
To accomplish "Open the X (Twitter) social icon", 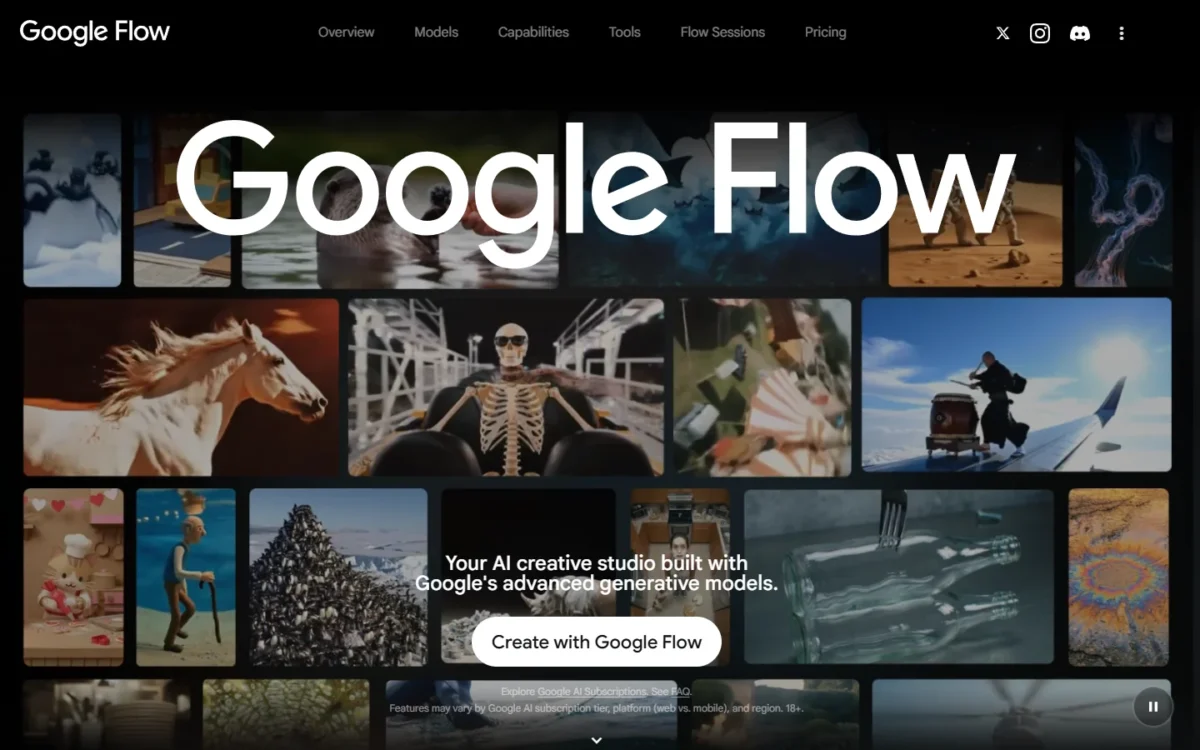I will (1002, 33).
